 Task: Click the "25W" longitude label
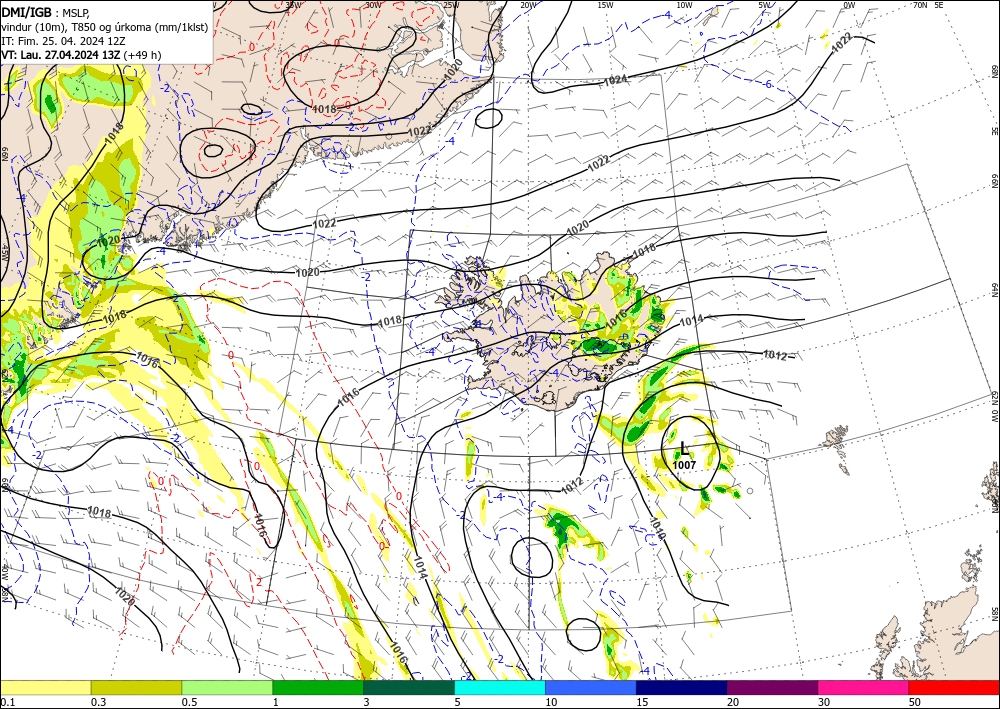pos(451,5)
